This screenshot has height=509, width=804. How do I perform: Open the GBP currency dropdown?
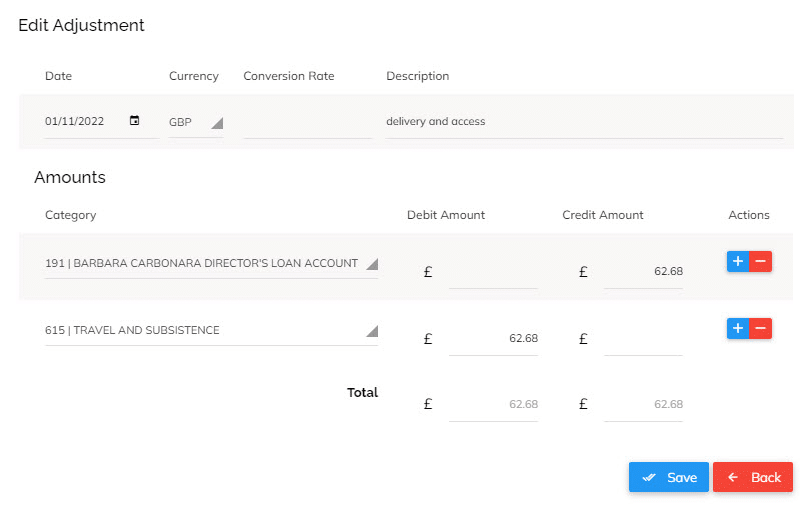[x=196, y=123]
